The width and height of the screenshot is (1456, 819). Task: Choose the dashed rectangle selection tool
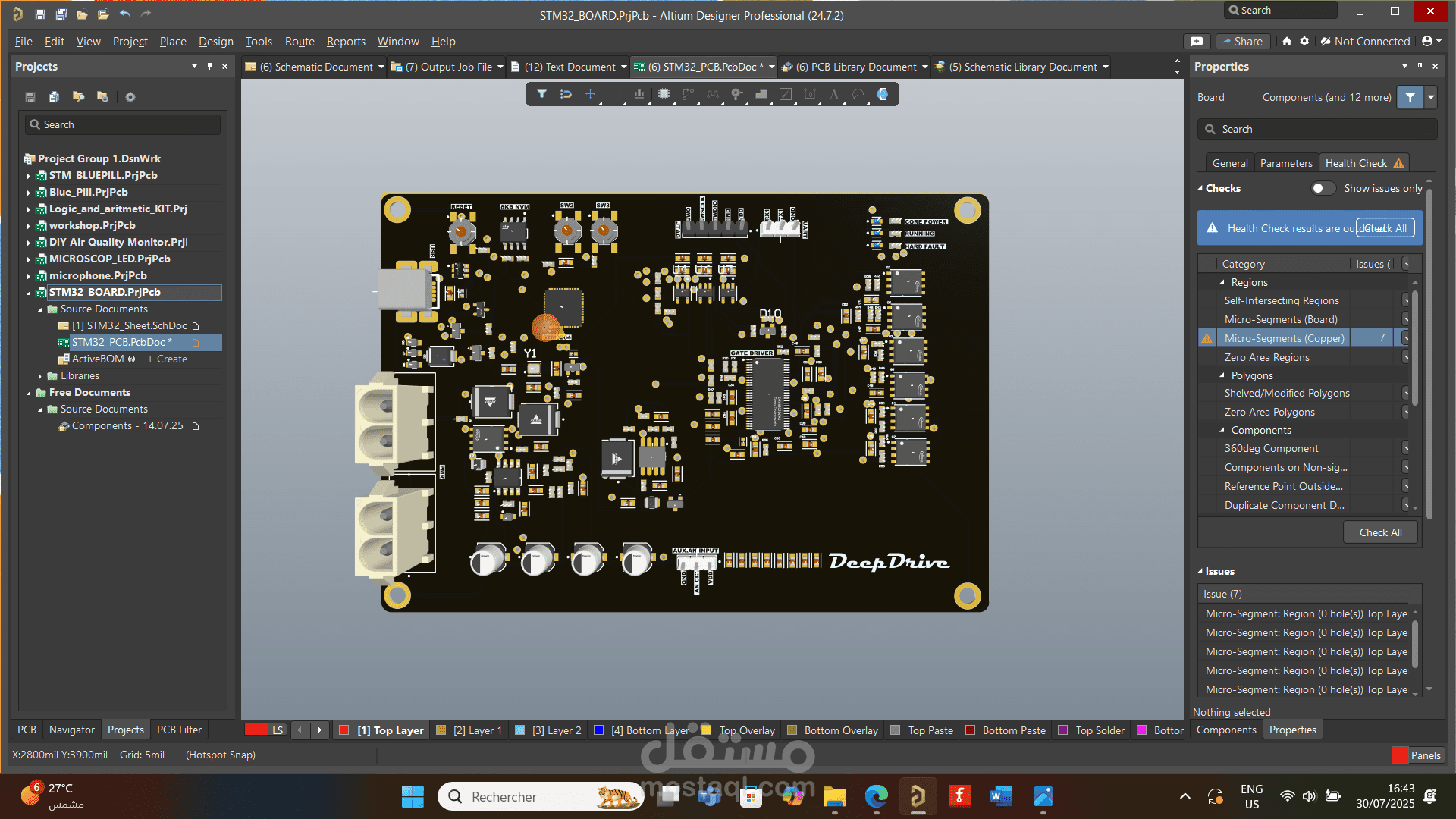point(615,94)
